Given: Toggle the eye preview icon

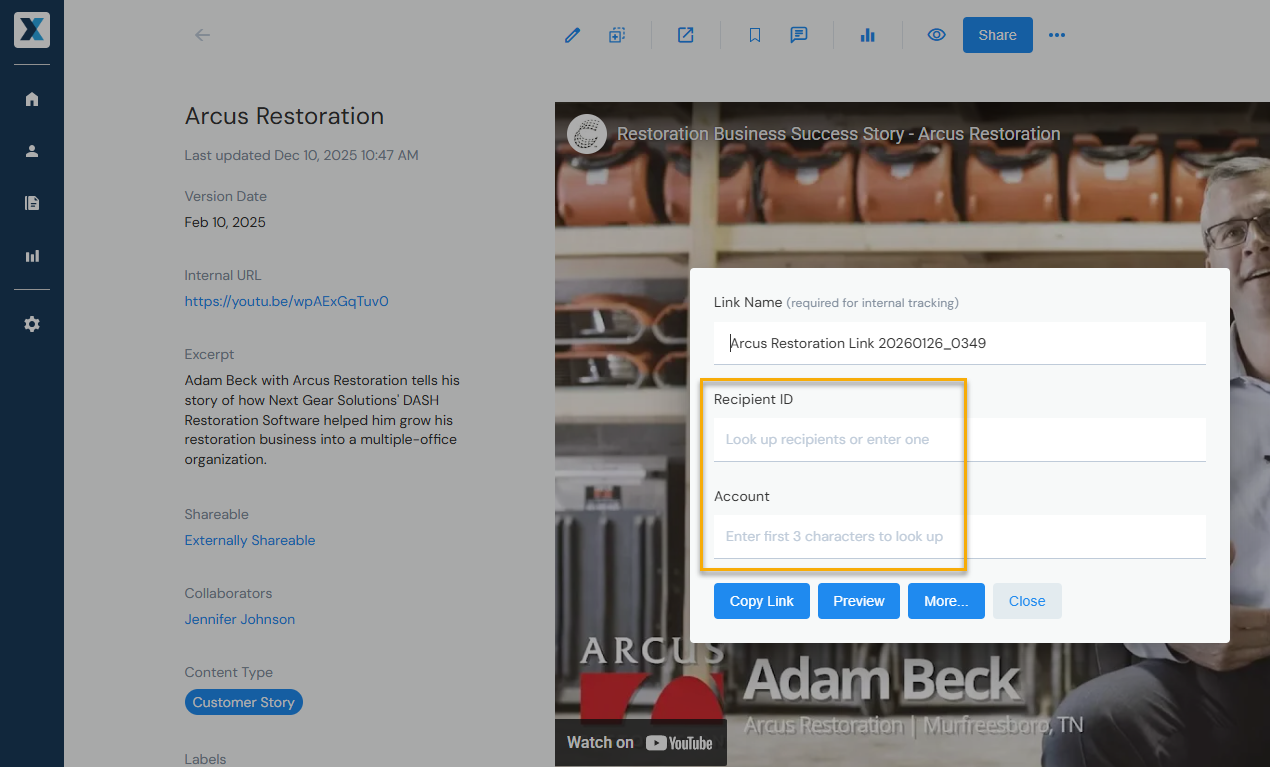Looking at the screenshot, I should pos(936,35).
